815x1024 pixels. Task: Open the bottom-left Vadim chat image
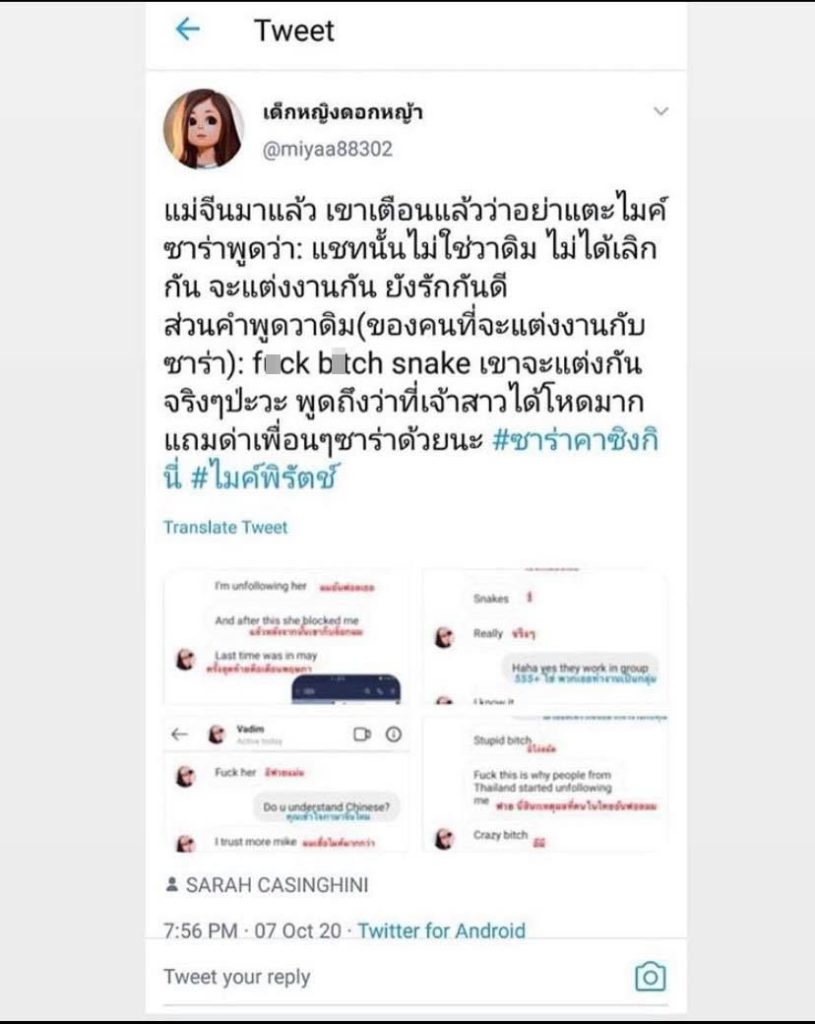coord(286,784)
